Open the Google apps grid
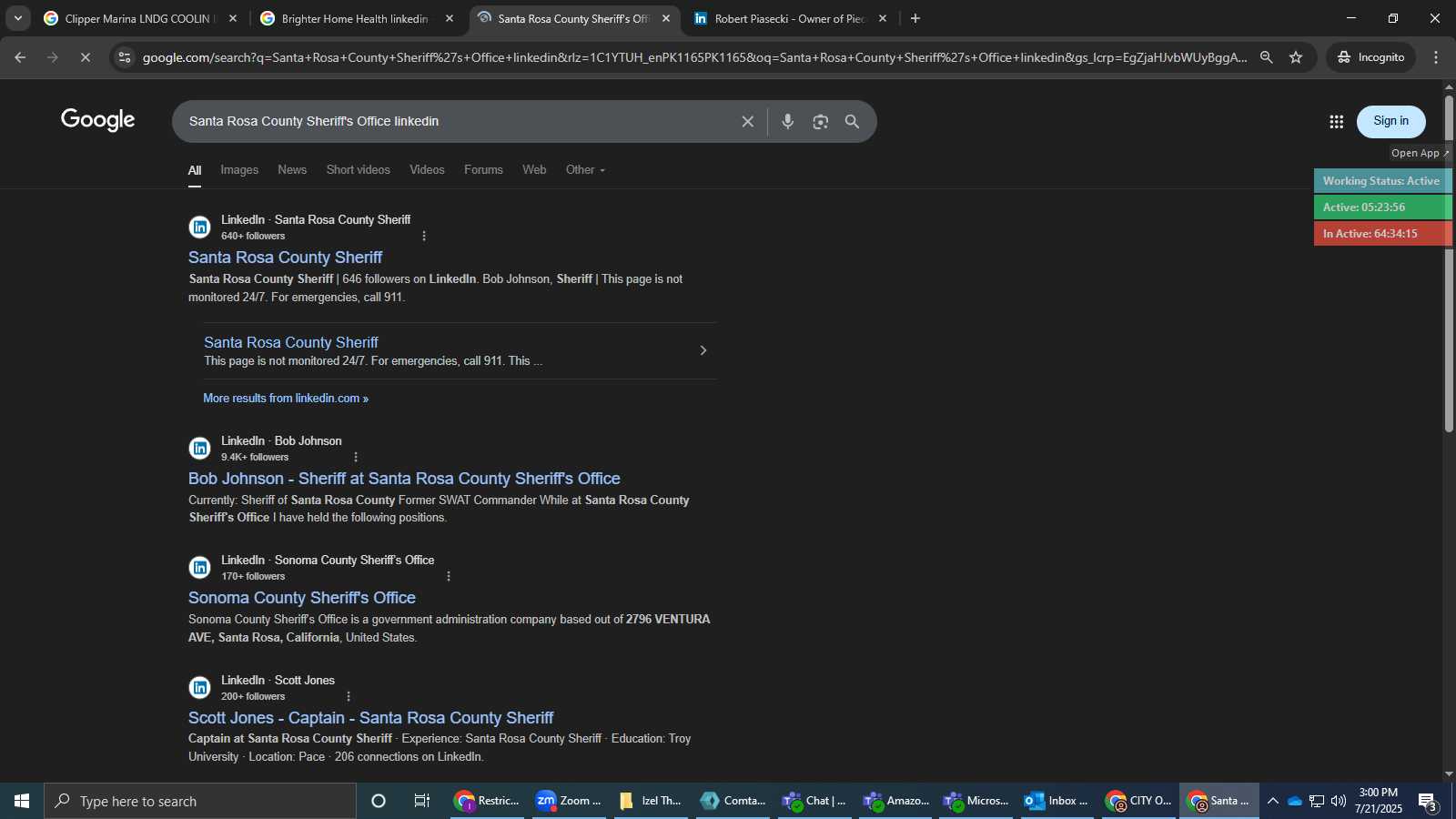The width and height of the screenshot is (1456, 819). pyautogui.click(x=1336, y=122)
